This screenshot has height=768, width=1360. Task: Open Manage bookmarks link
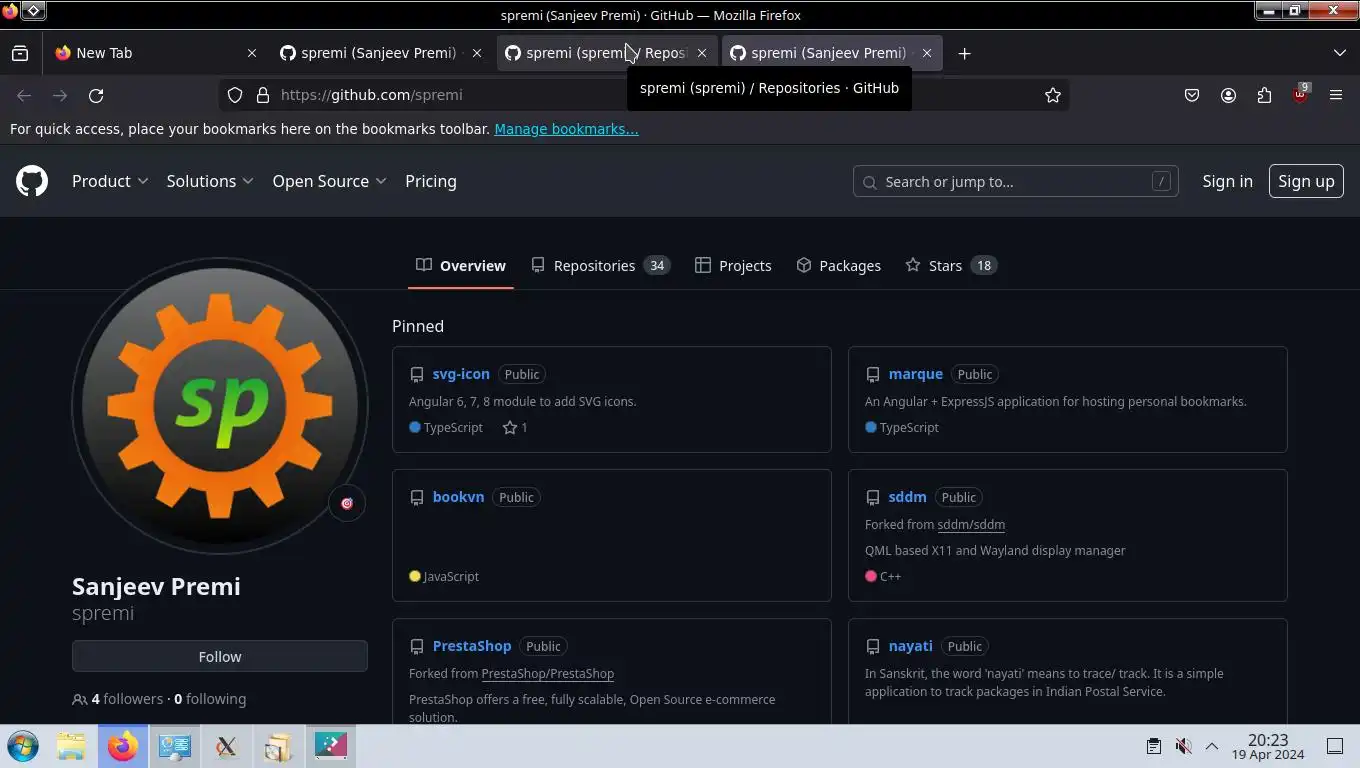[566, 129]
